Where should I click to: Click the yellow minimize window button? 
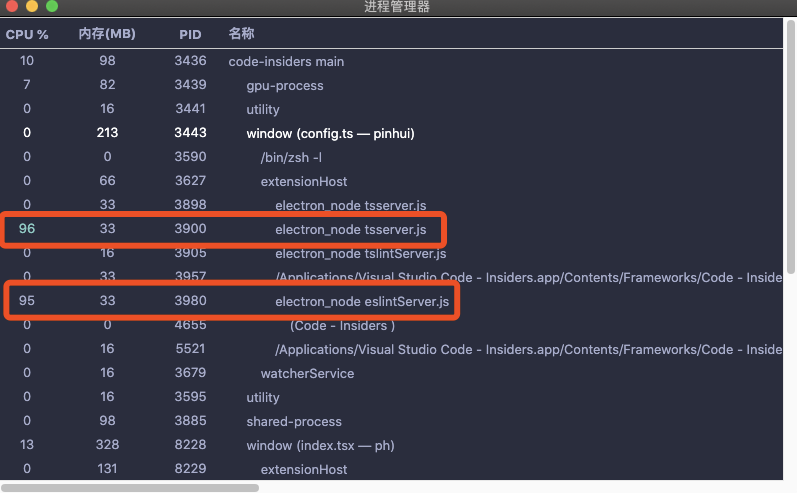[x=32, y=6]
